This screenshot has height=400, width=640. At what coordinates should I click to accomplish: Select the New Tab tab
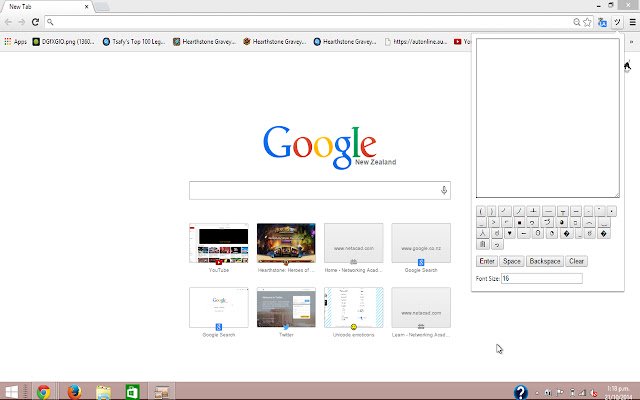coord(47,7)
